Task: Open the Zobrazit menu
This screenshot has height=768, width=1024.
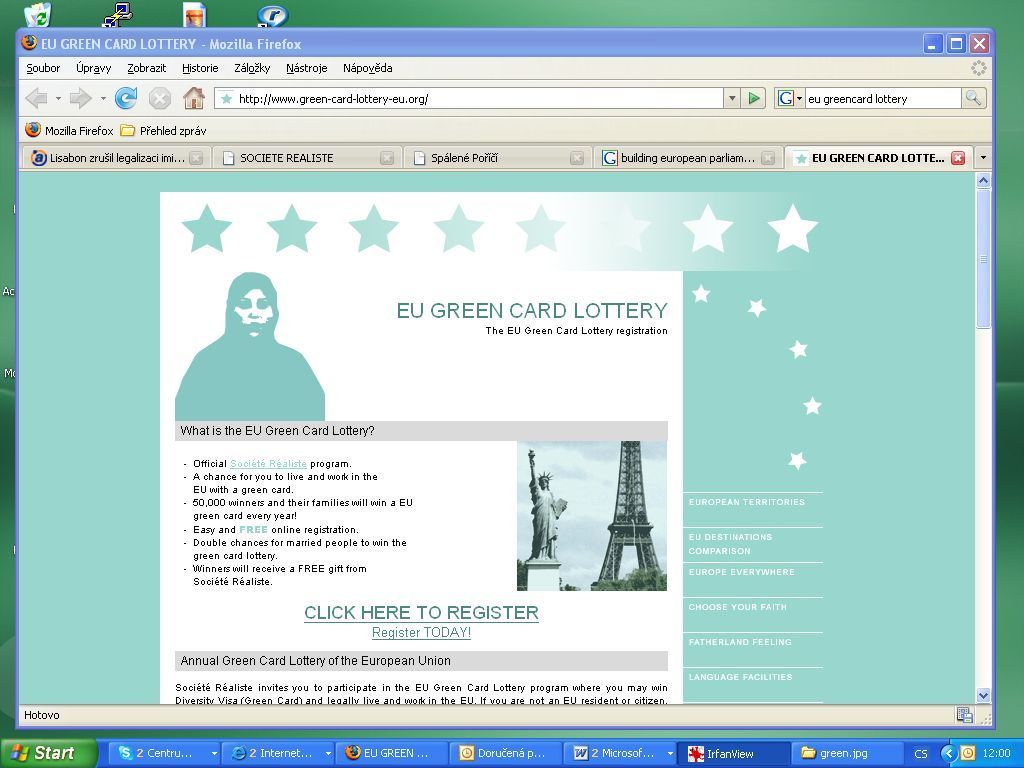Action: pyautogui.click(x=146, y=68)
